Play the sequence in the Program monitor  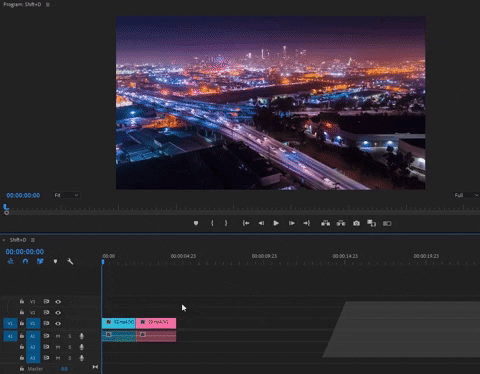[x=276, y=223]
